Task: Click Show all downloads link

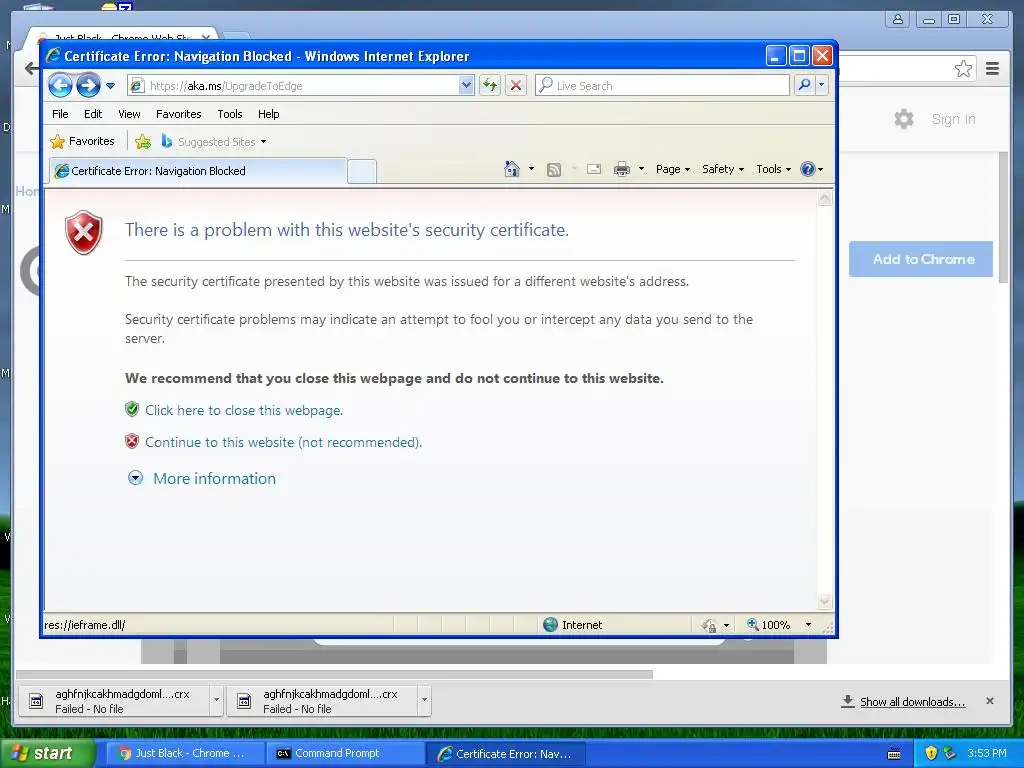Action: (912, 701)
